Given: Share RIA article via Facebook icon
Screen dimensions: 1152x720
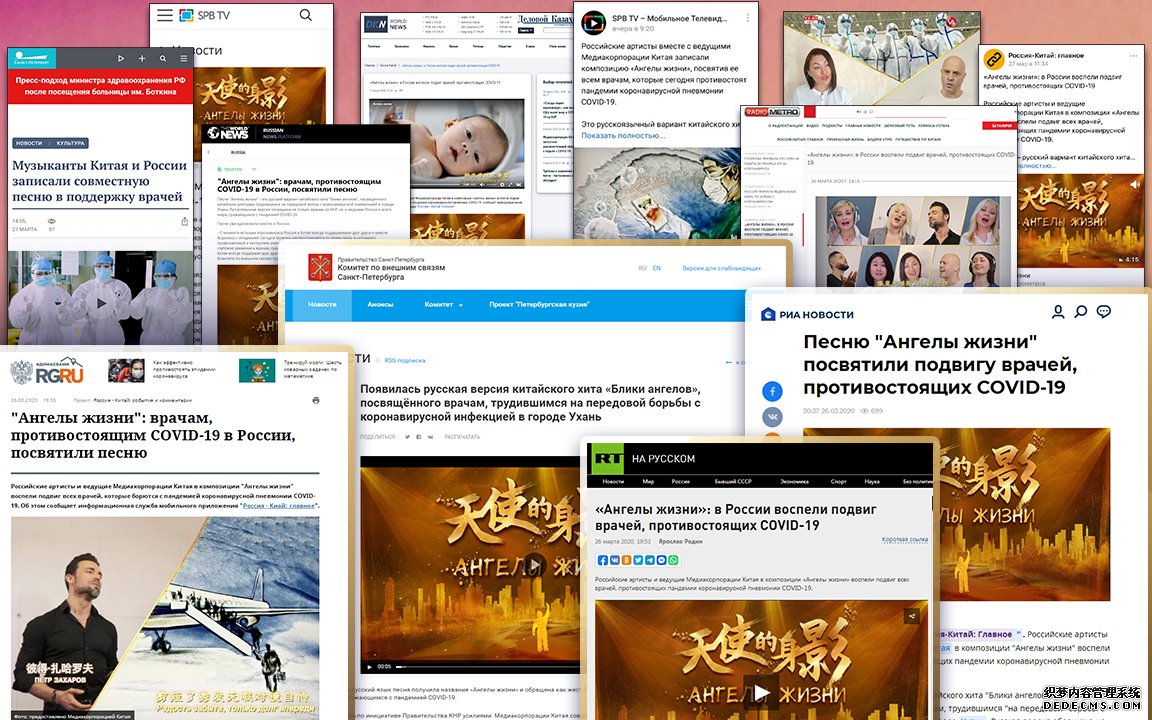Looking at the screenshot, I should coord(773,391).
